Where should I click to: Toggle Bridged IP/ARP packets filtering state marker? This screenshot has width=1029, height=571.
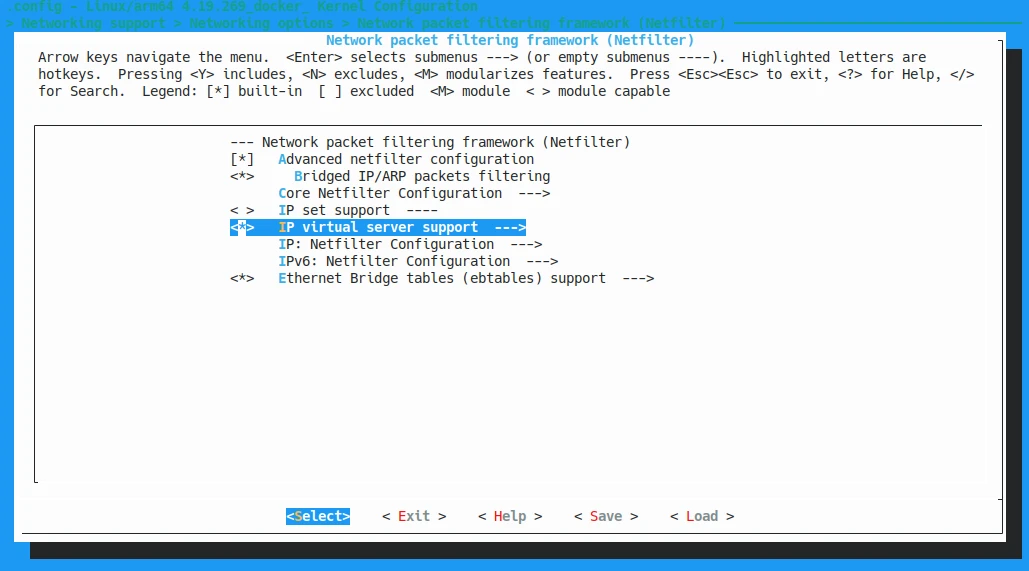pos(242,176)
